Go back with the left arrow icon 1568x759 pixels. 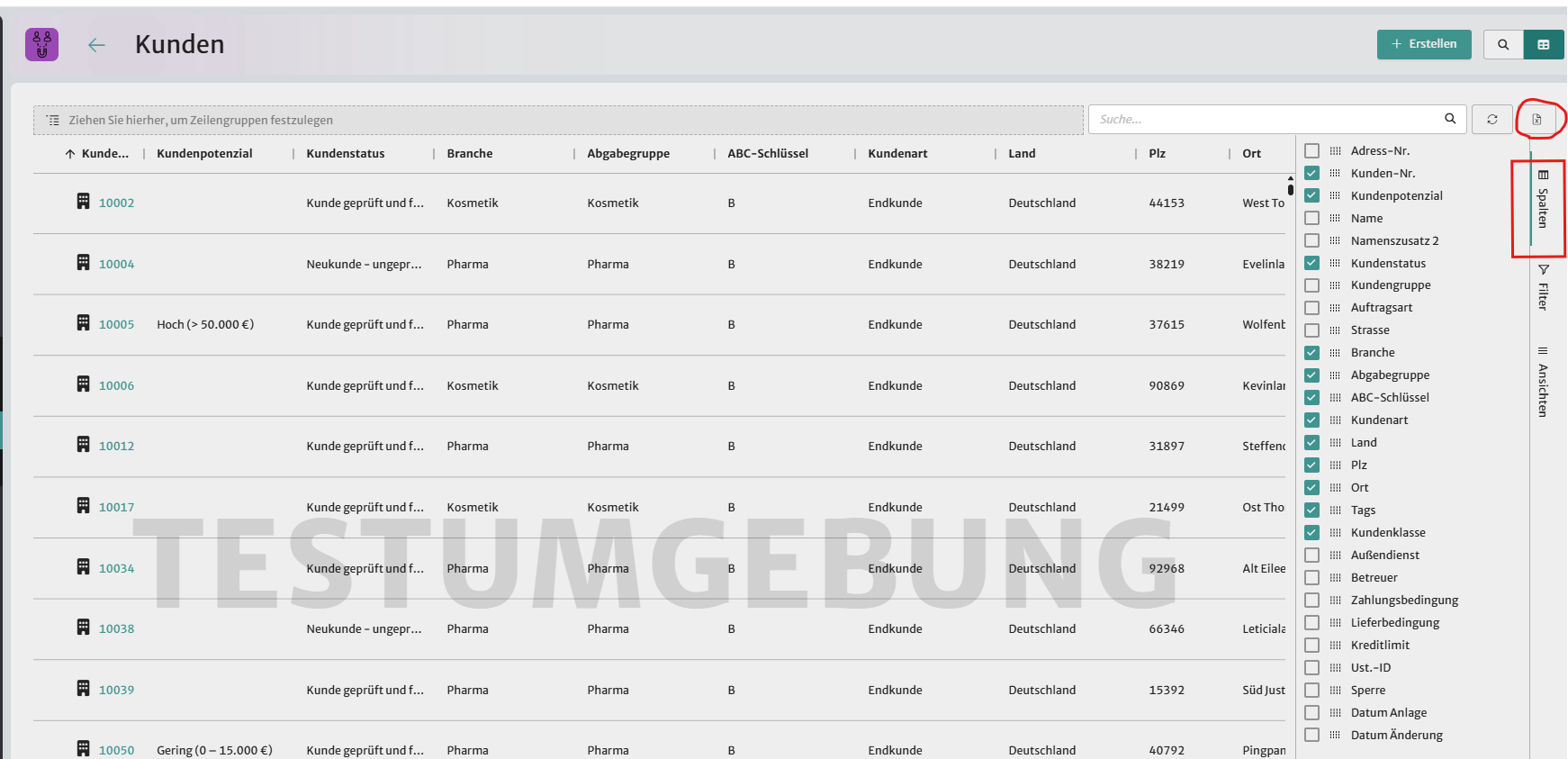click(96, 45)
